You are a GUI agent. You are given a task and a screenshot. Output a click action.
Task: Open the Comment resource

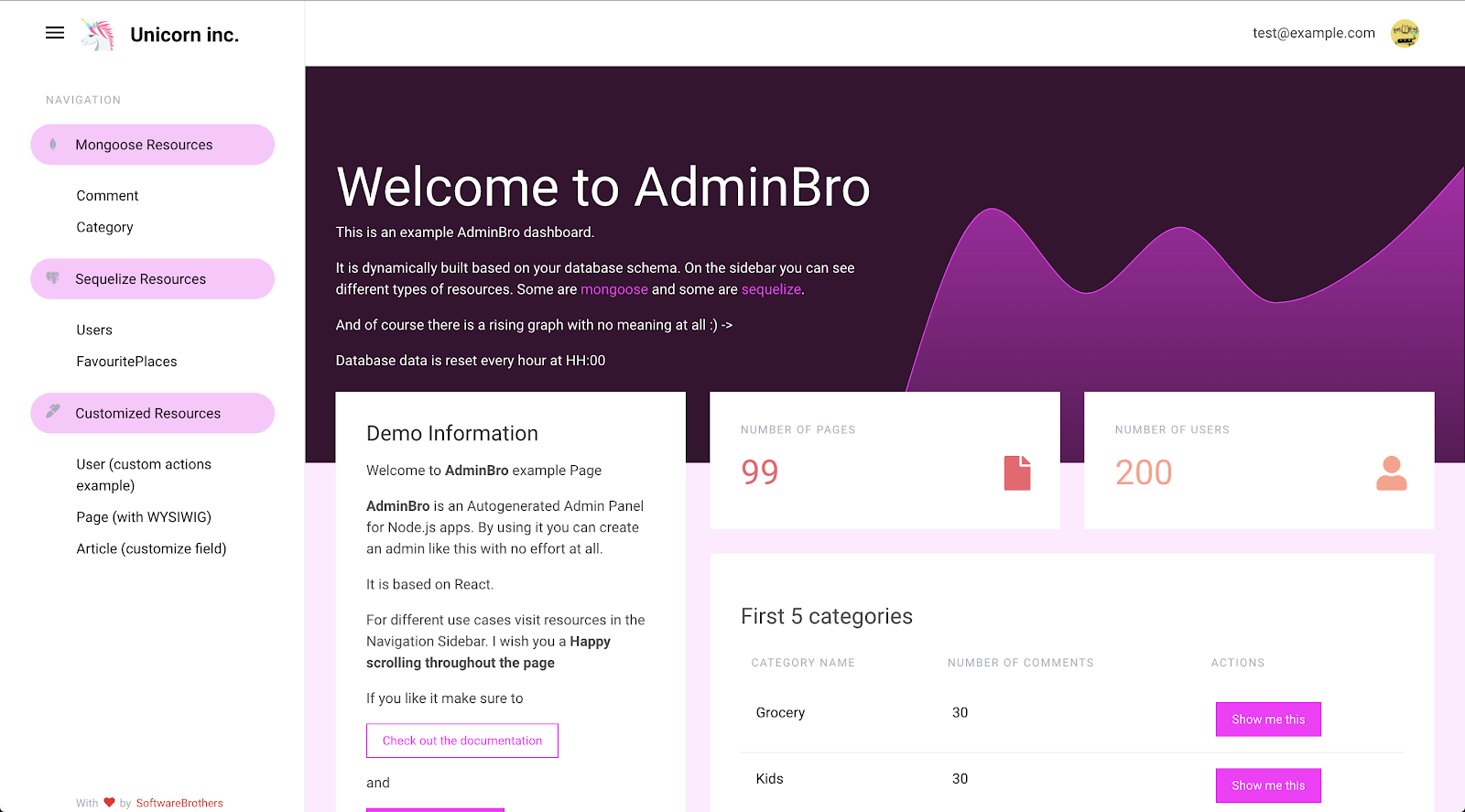107,196
